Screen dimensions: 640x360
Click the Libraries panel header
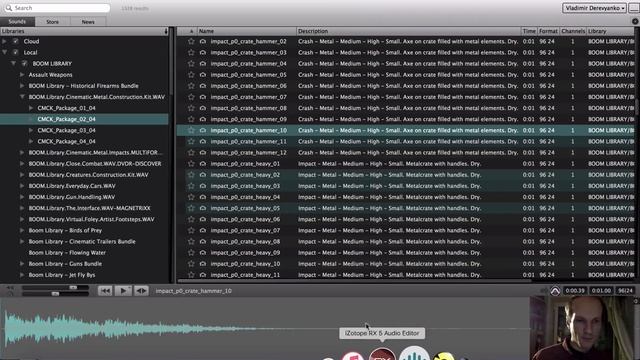pos(84,31)
